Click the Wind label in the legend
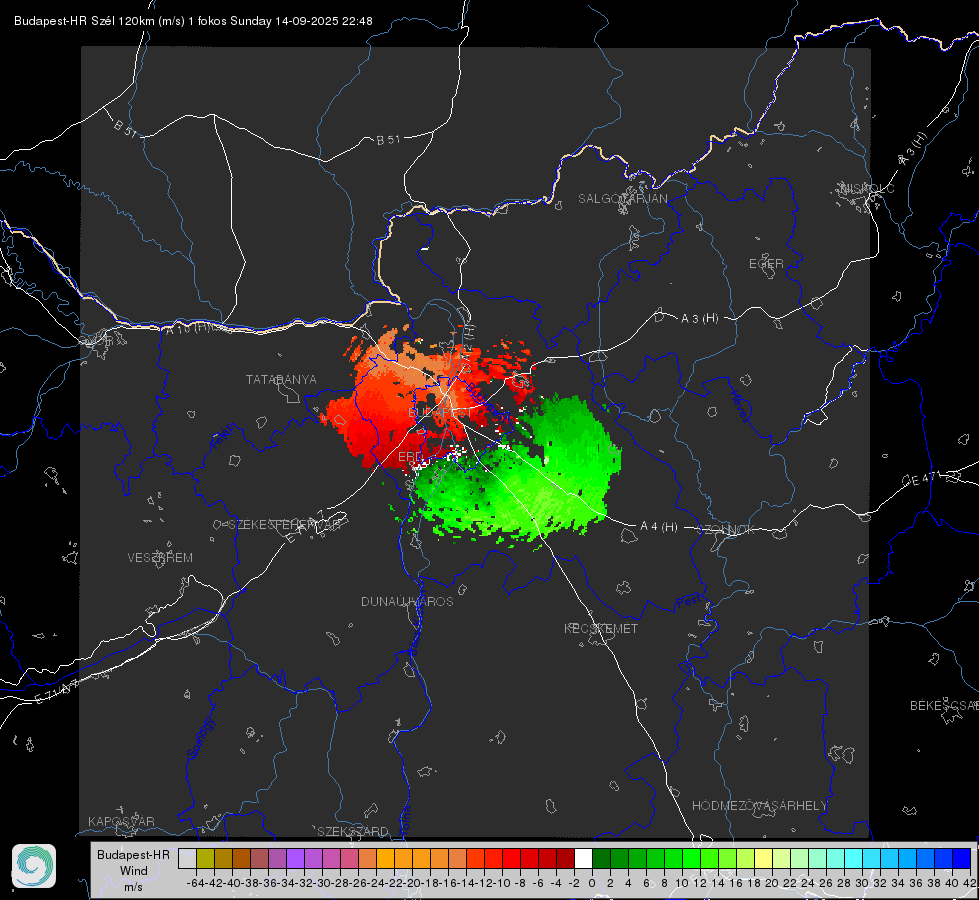Image resolution: width=979 pixels, height=900 pixels. [x=134, y=871]
